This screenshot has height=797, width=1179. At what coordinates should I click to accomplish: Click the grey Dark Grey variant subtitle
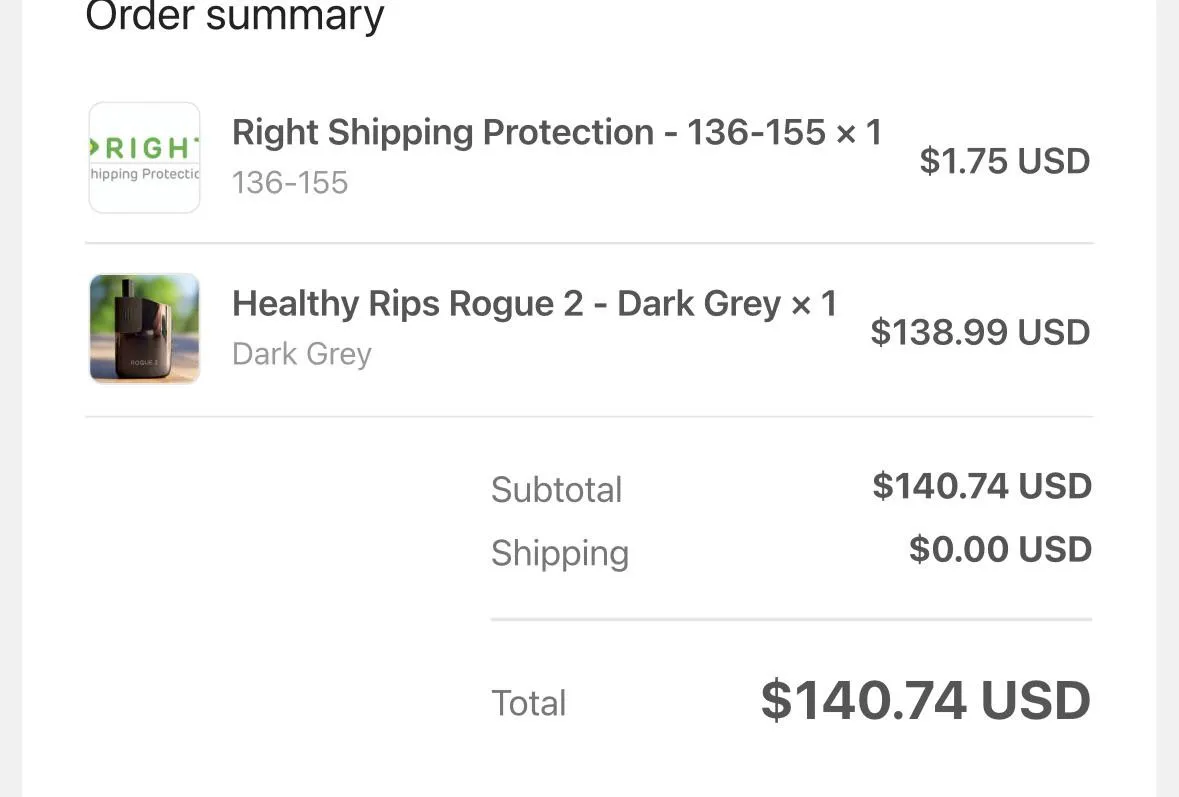click(302, 354)
